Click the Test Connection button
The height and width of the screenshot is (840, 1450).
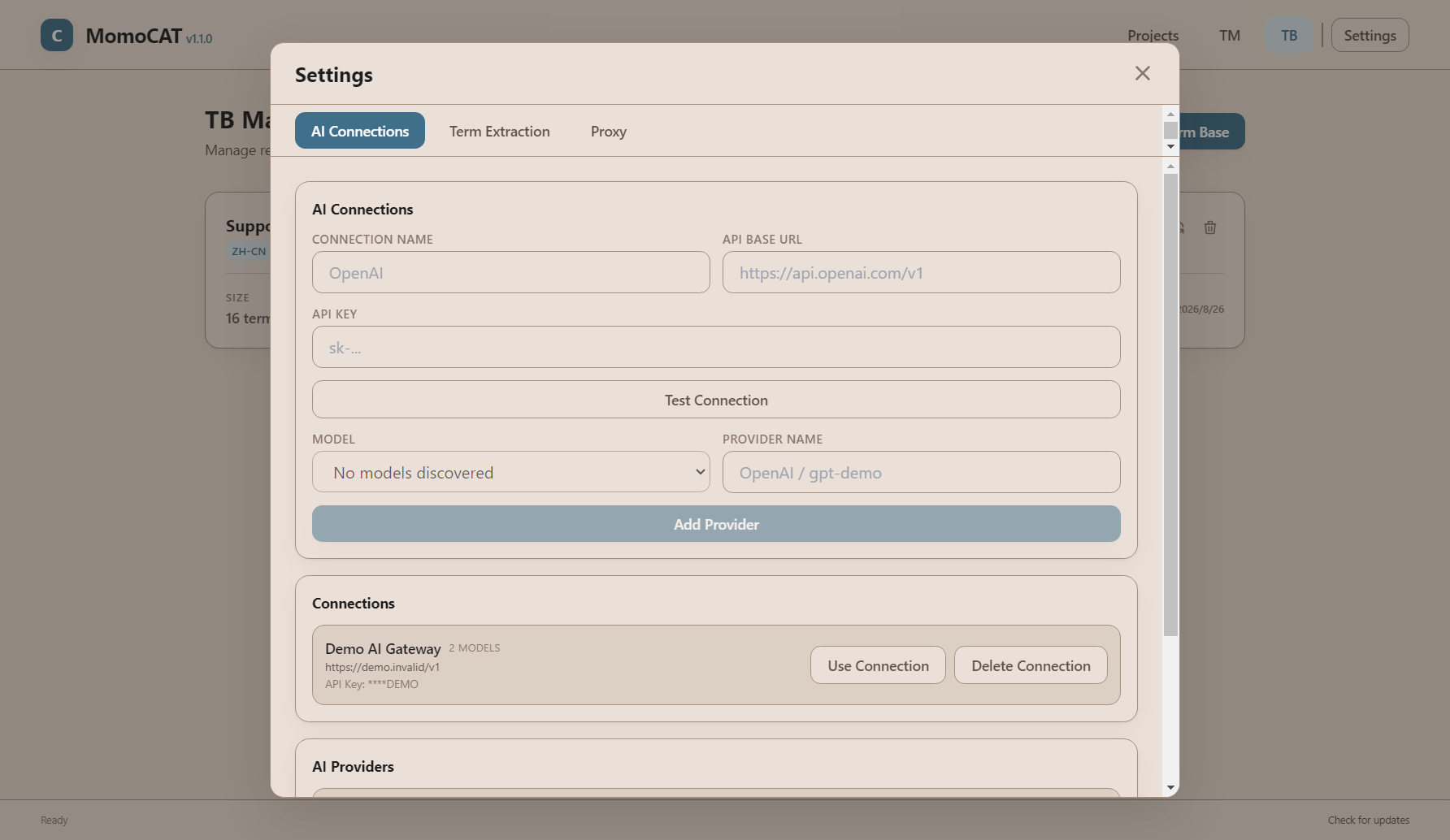click(x=716, y=400)
